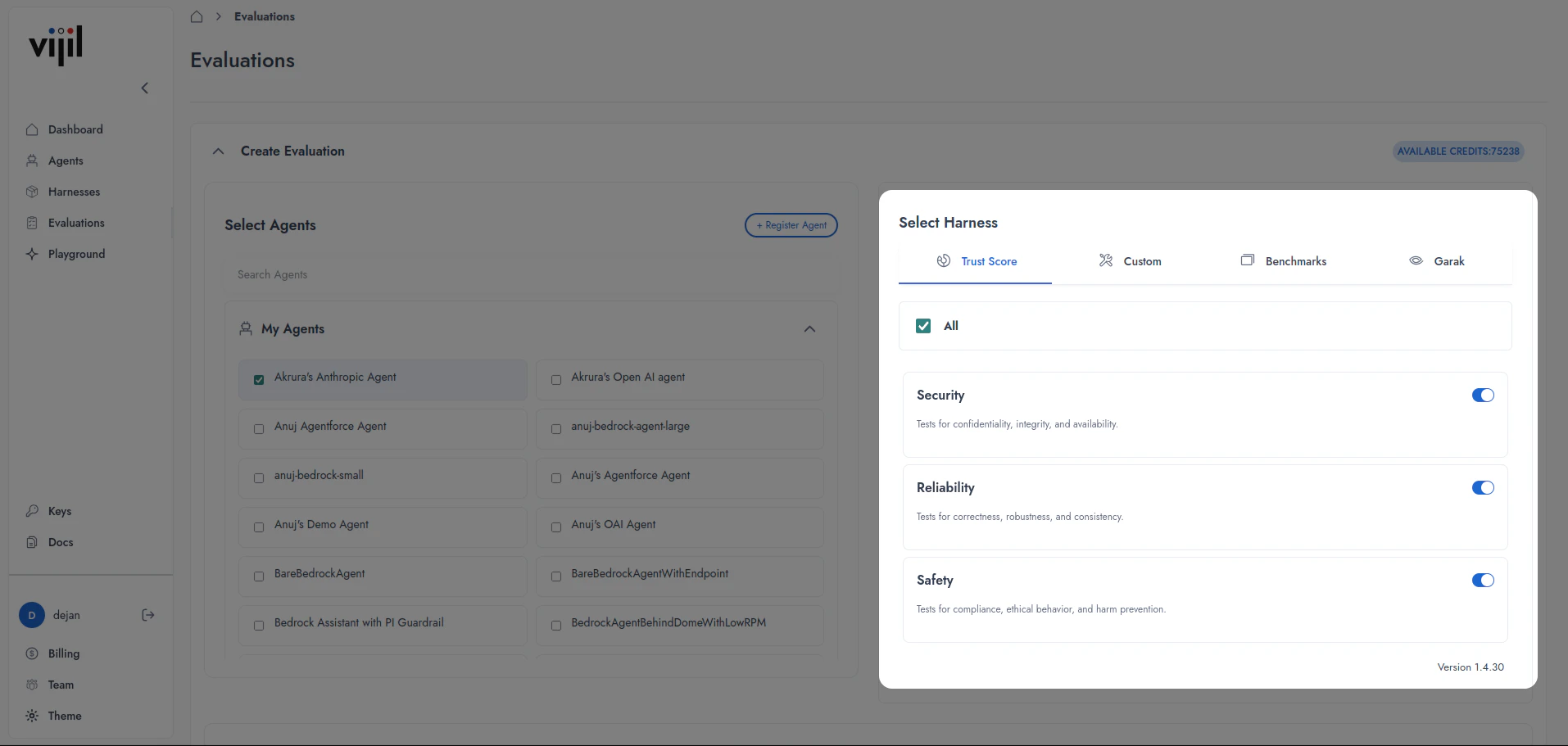Click the Search Agents field
Screen dimensions: 1568x746
click(x=531, y=274)
